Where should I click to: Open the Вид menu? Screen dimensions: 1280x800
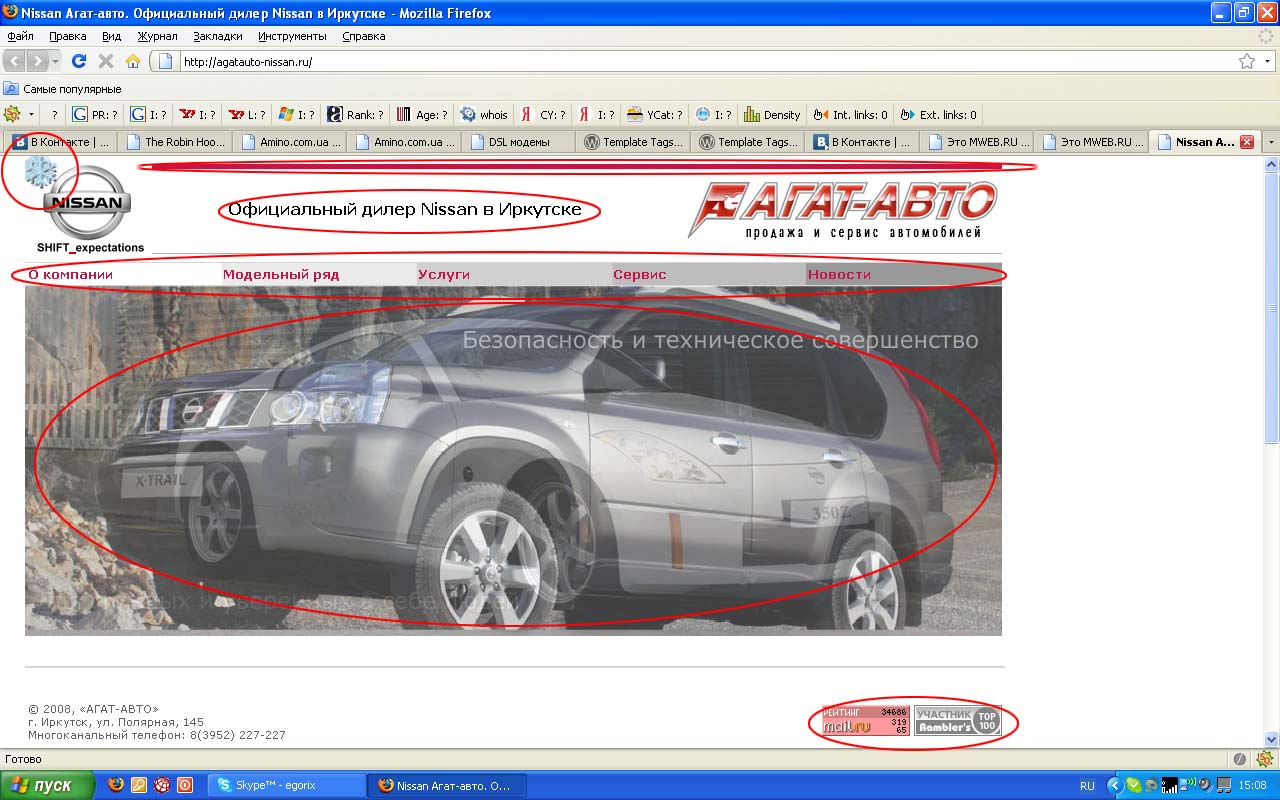112,36
